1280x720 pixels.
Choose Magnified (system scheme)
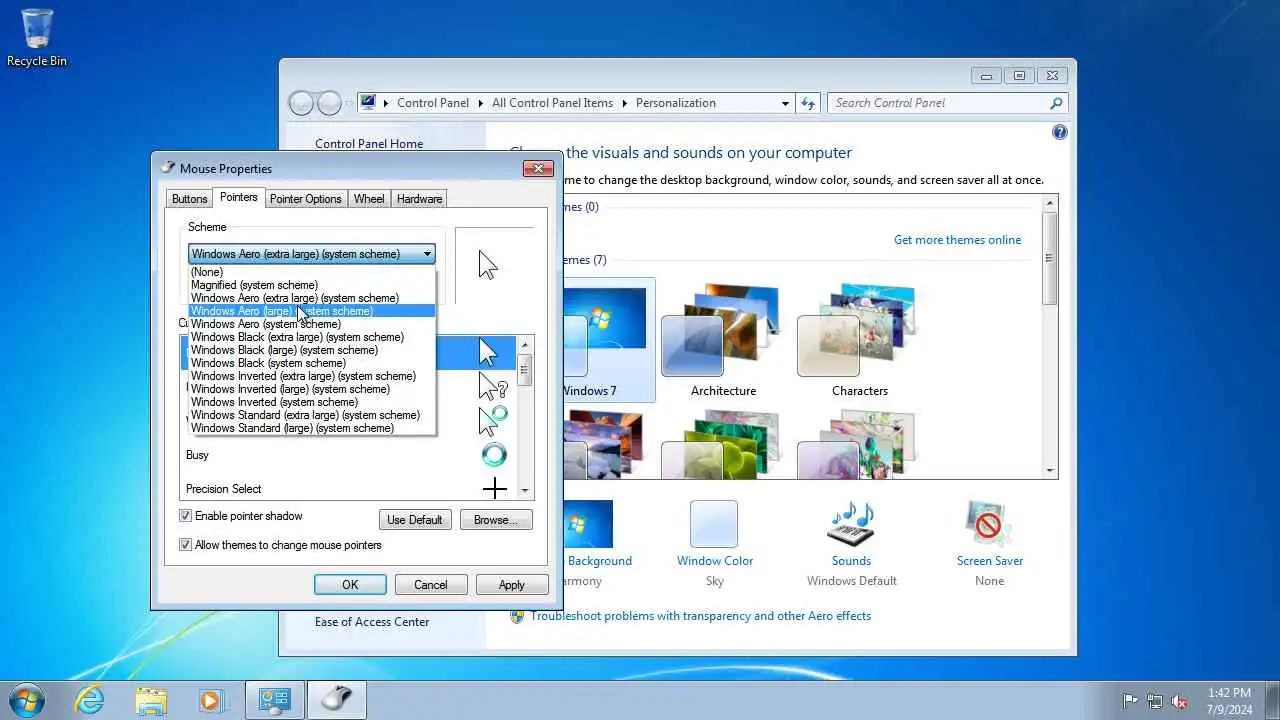(x=312, y=285)
